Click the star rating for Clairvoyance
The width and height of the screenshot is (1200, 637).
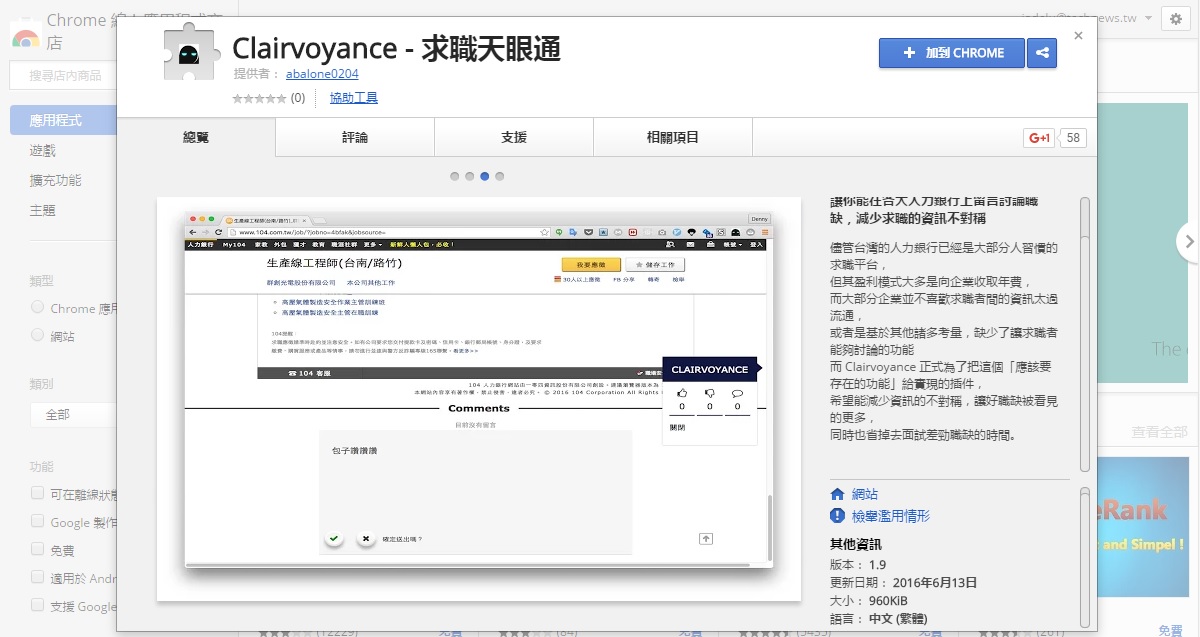pos(260,98)
